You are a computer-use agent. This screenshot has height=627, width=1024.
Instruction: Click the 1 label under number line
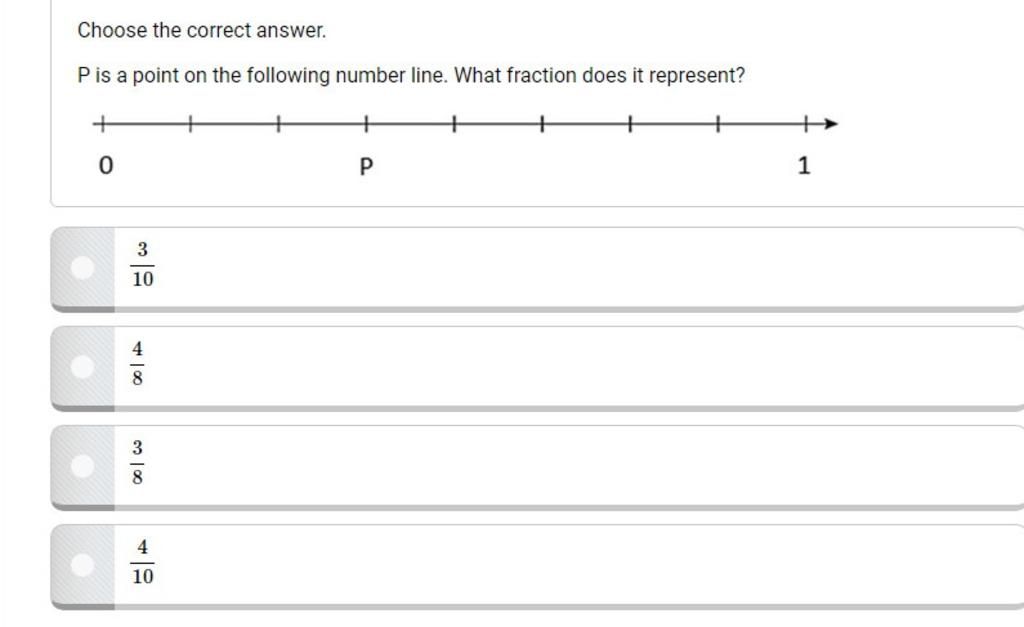click(804, 165)
